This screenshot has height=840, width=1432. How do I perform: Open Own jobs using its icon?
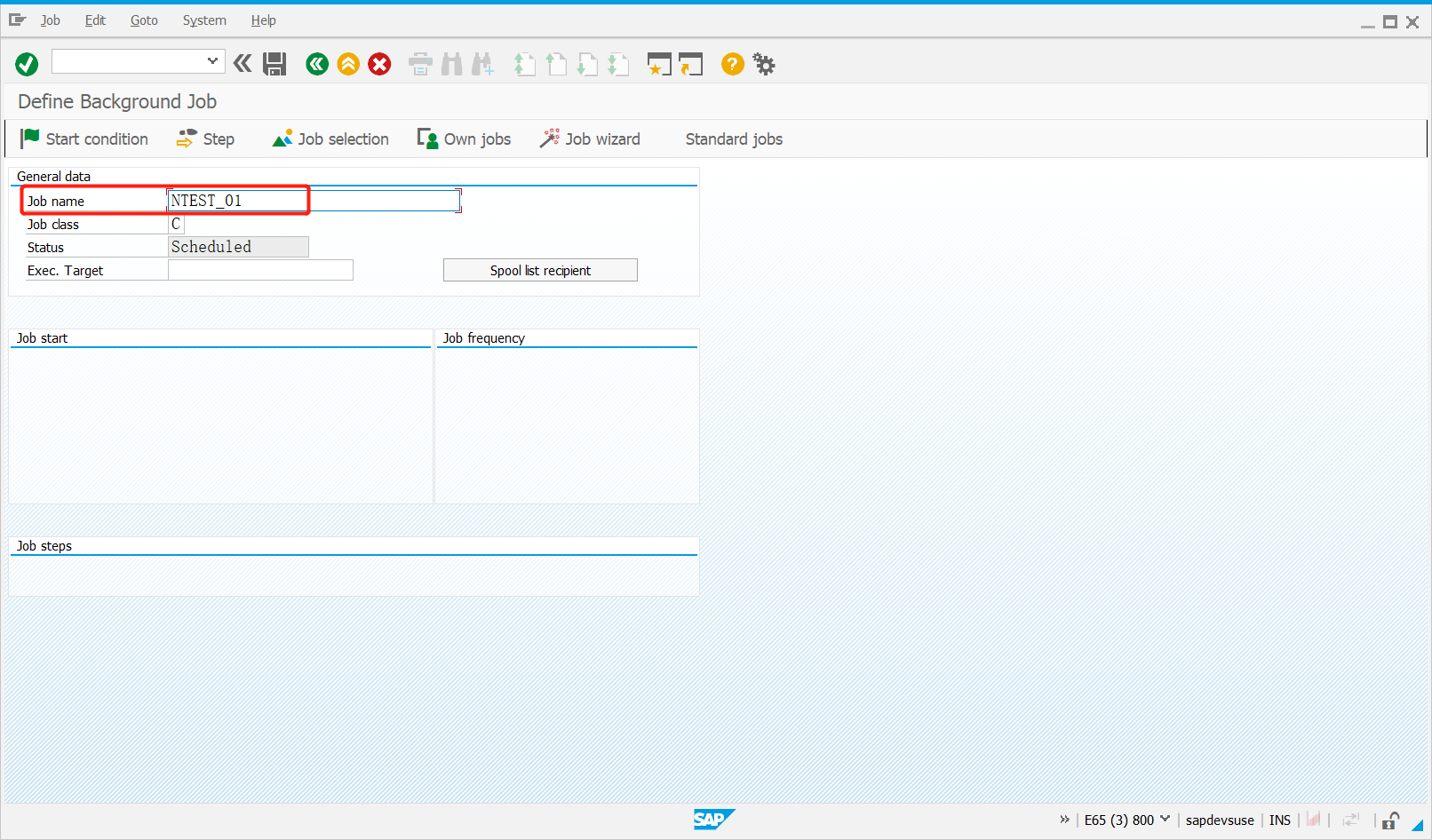pyautogui.click(x=427, y=139)
